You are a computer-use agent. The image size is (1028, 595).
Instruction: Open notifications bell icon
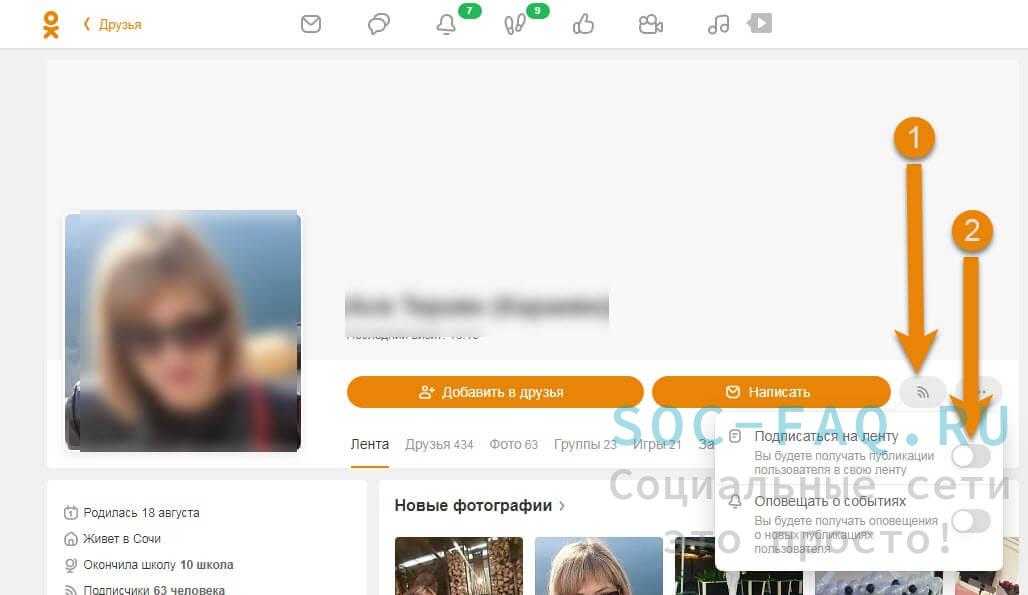tap(447, 25)
